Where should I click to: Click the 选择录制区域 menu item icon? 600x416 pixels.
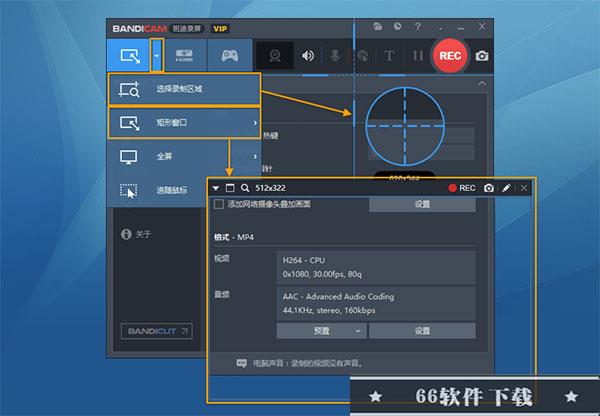pyautogui.click(x=129, y=90)
